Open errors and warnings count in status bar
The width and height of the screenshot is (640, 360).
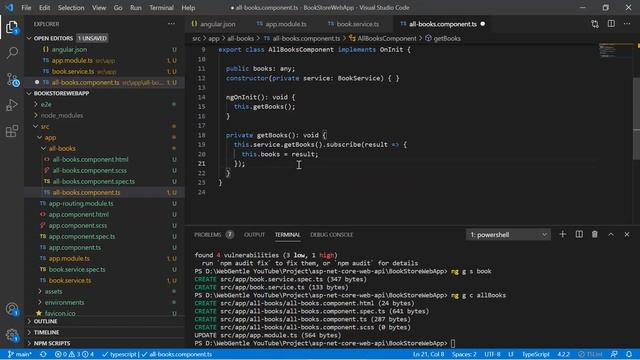74,354
